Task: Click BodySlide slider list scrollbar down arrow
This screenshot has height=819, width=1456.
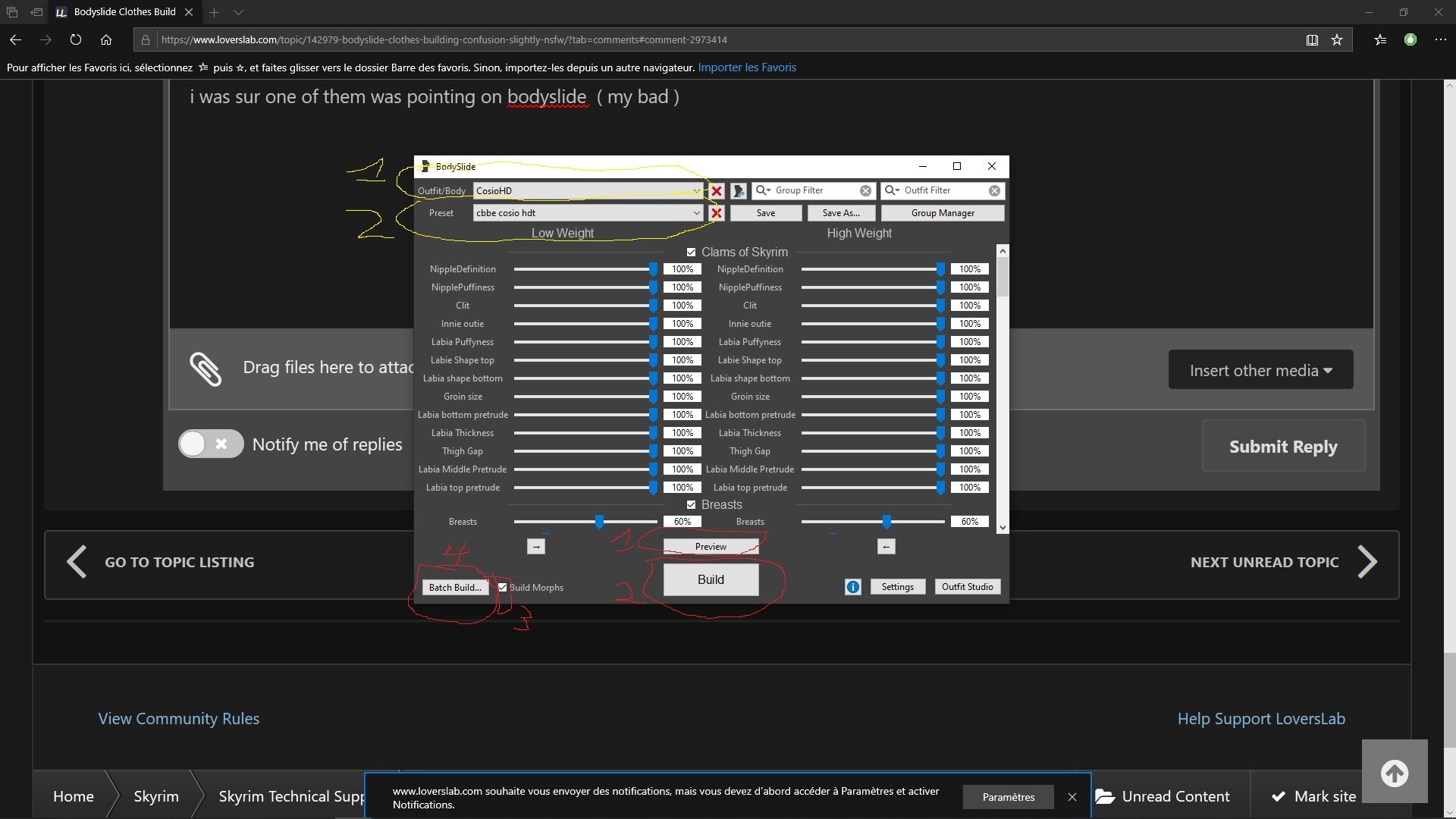Action: tap(1003, 528)
